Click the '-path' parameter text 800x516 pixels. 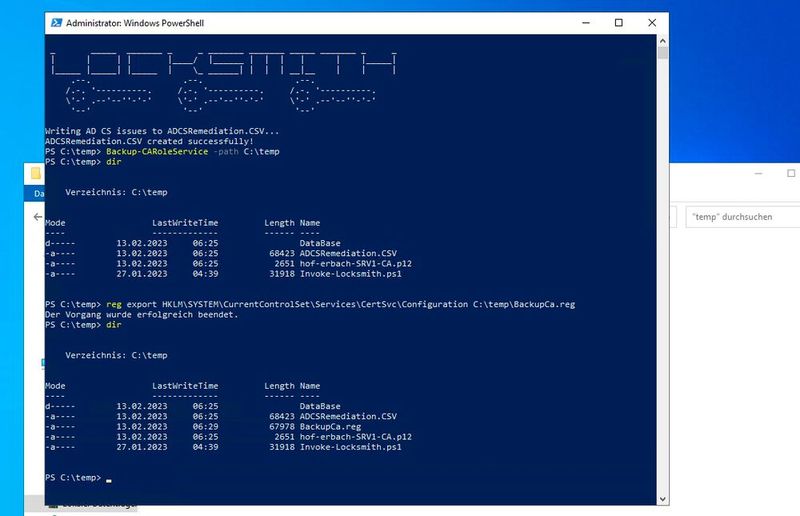tap(226, 152)
